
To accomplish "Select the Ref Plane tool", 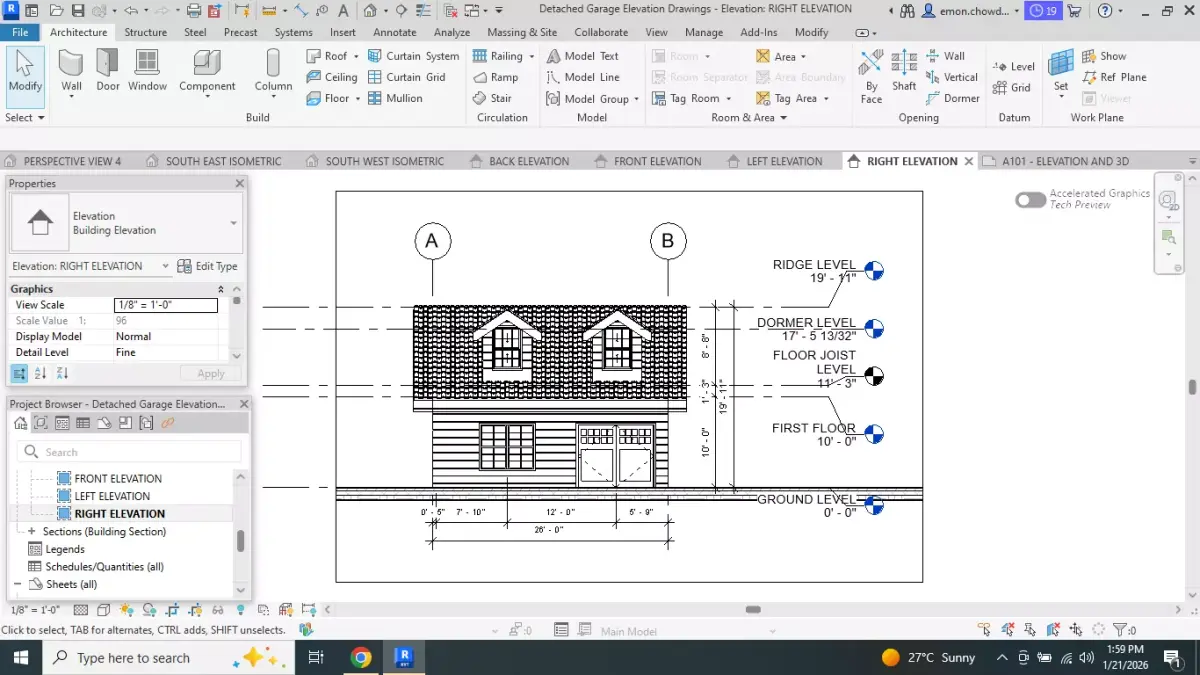I will tap(1114, 77).
